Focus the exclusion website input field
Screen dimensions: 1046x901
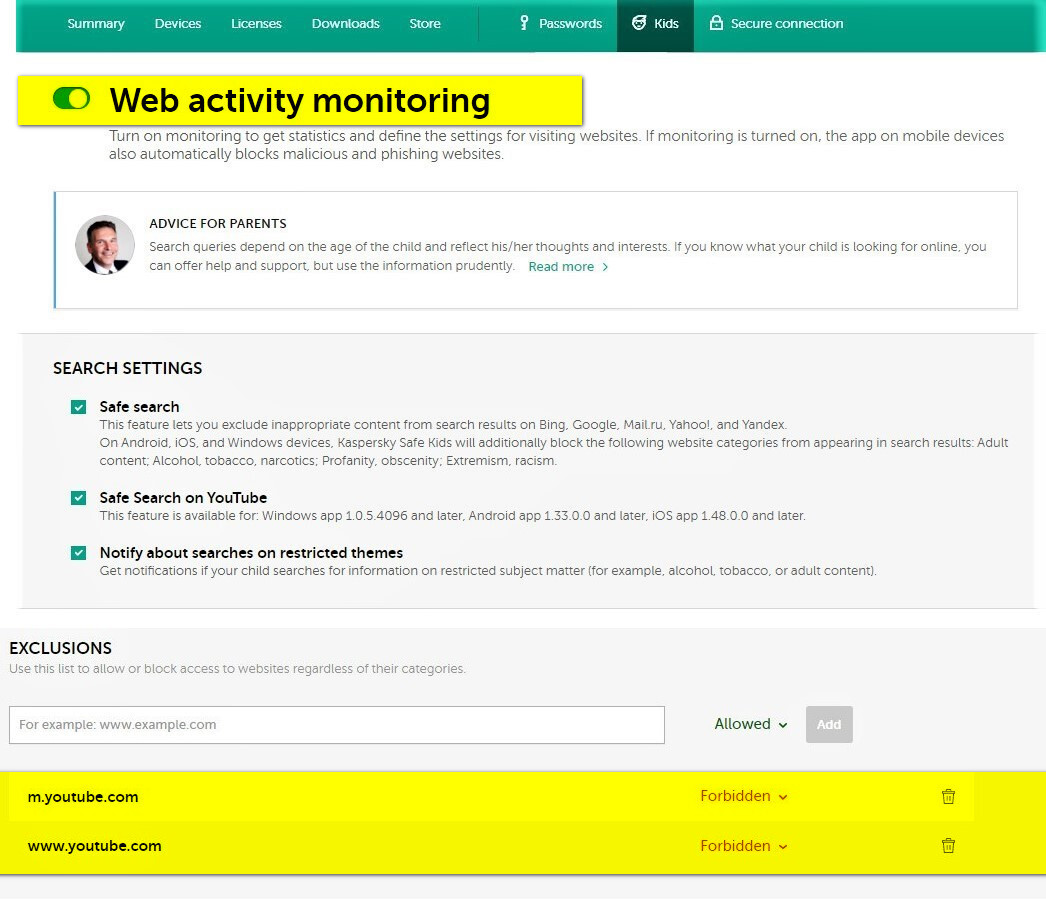point(337,725)
